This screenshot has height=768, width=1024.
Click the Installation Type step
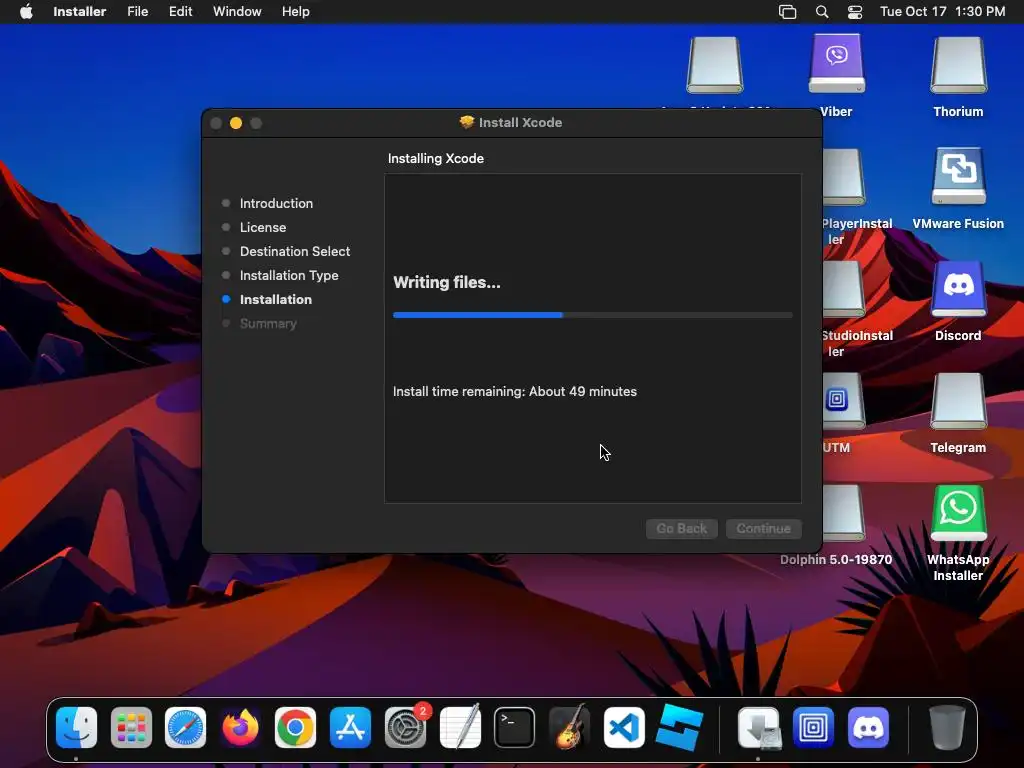click(x=289, y=276)
